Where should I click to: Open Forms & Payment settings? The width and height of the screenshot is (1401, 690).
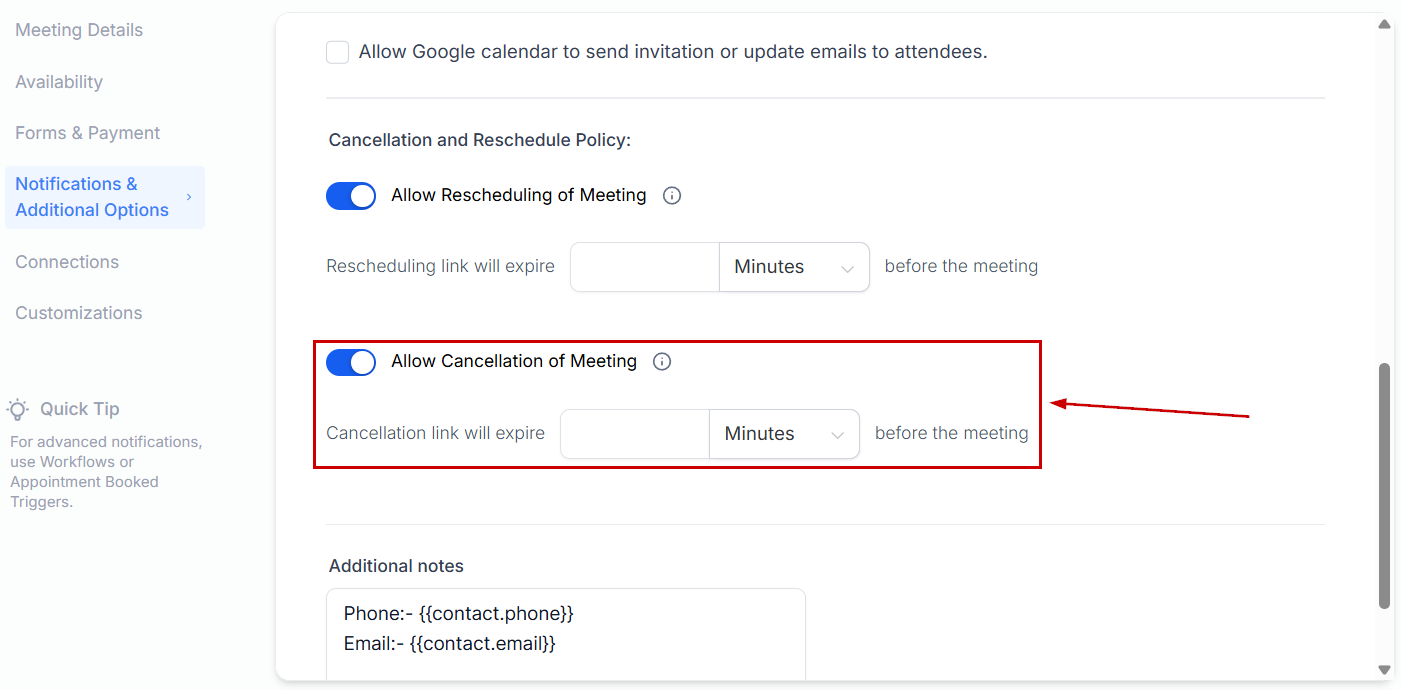pyautogui.click(x=88, y=133)
